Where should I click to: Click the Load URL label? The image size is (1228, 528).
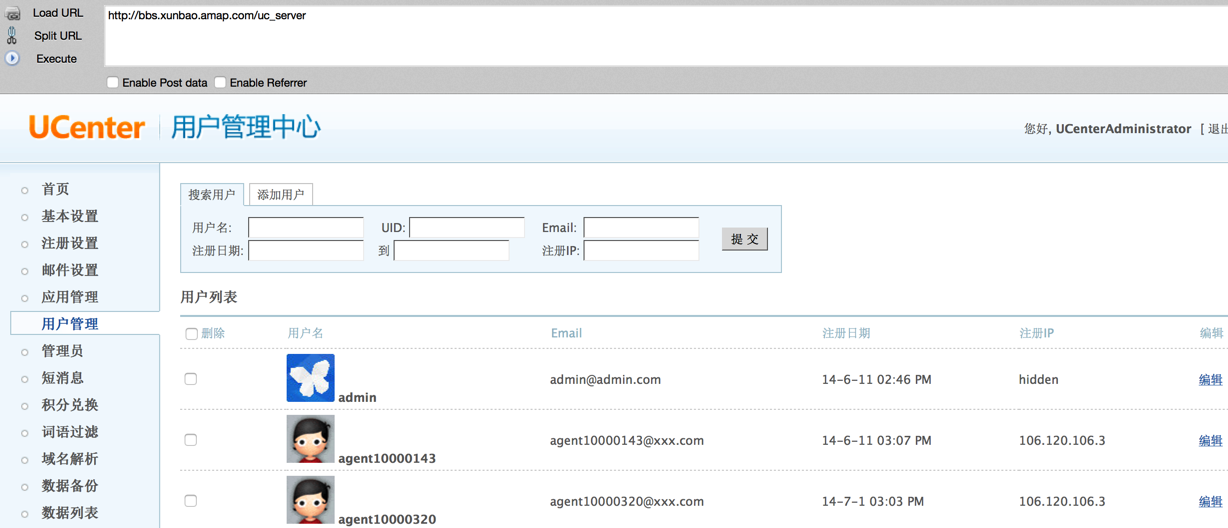[x=58, y=13]
